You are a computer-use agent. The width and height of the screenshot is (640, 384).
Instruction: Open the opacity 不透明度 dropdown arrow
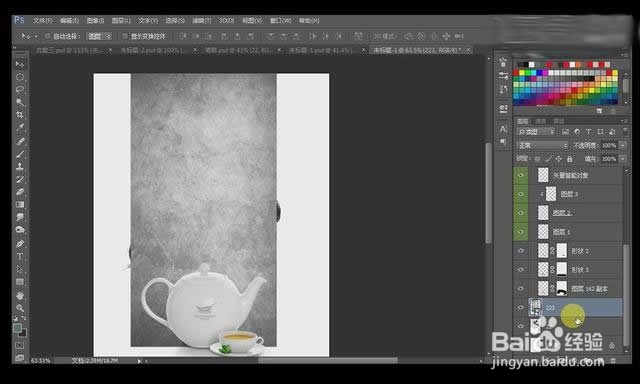[623, 145]
